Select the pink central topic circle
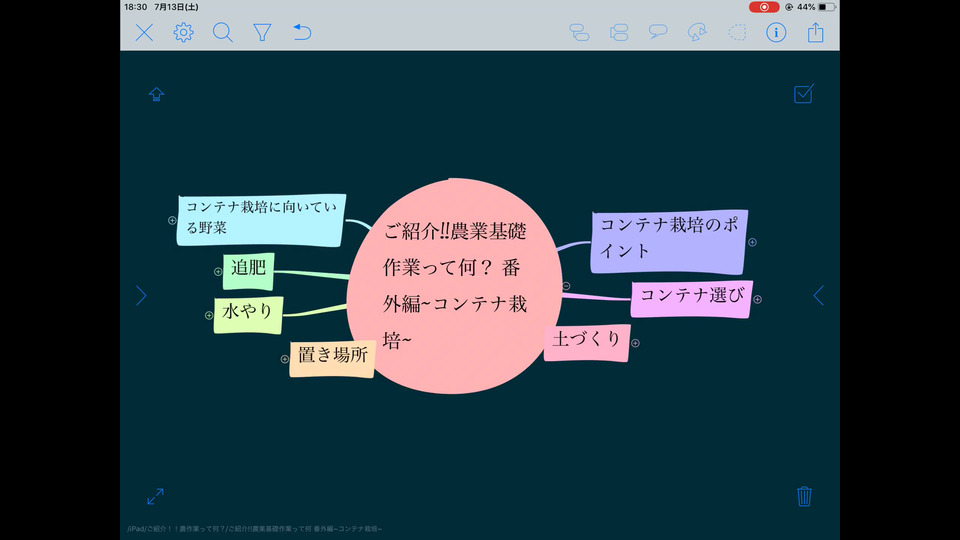960x540 pixels. coord(454,286)
